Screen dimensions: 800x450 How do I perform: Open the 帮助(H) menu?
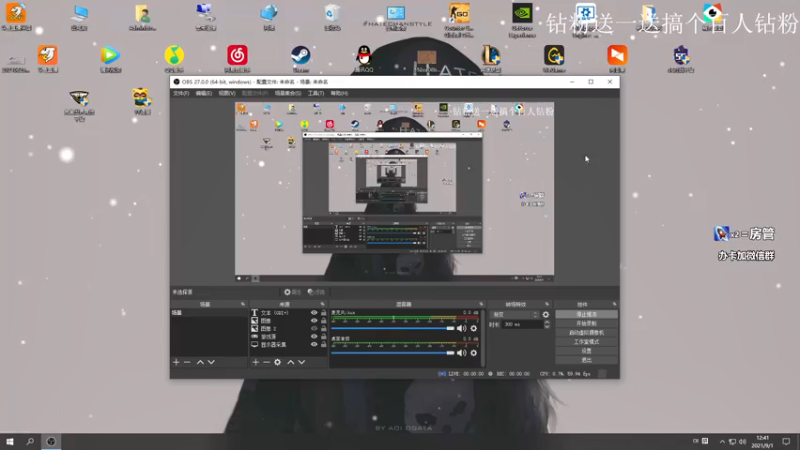[339, 93]
